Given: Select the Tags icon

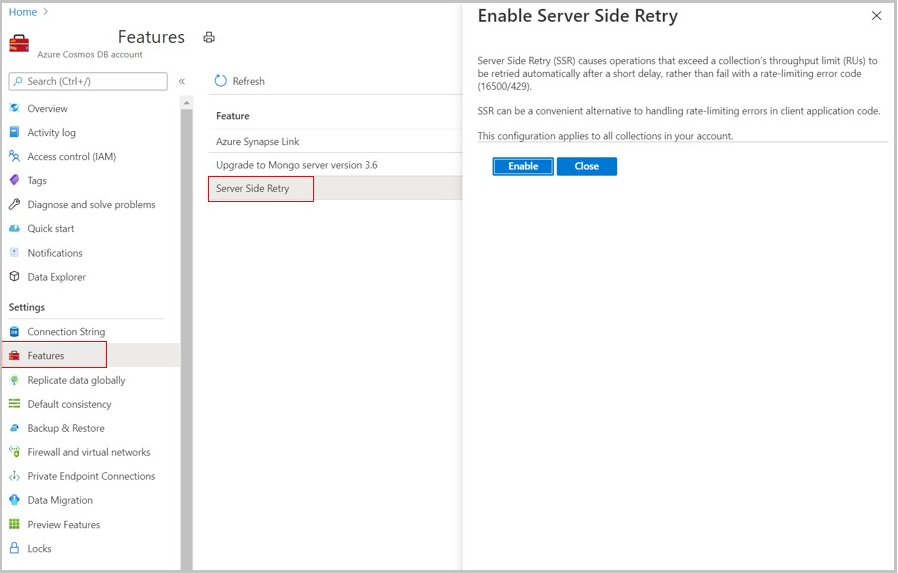Looking at the screenshot, I should 14,180.
